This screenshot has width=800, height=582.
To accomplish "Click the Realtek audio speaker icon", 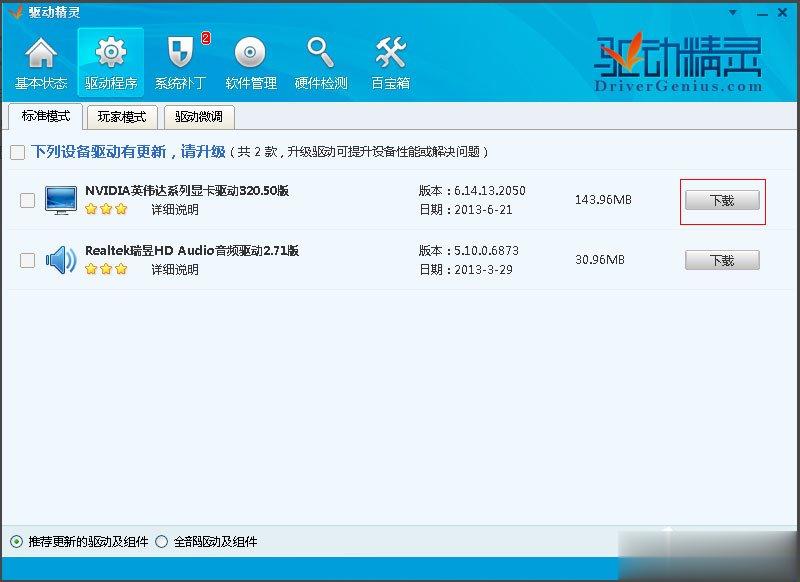I will click(61, 260).
